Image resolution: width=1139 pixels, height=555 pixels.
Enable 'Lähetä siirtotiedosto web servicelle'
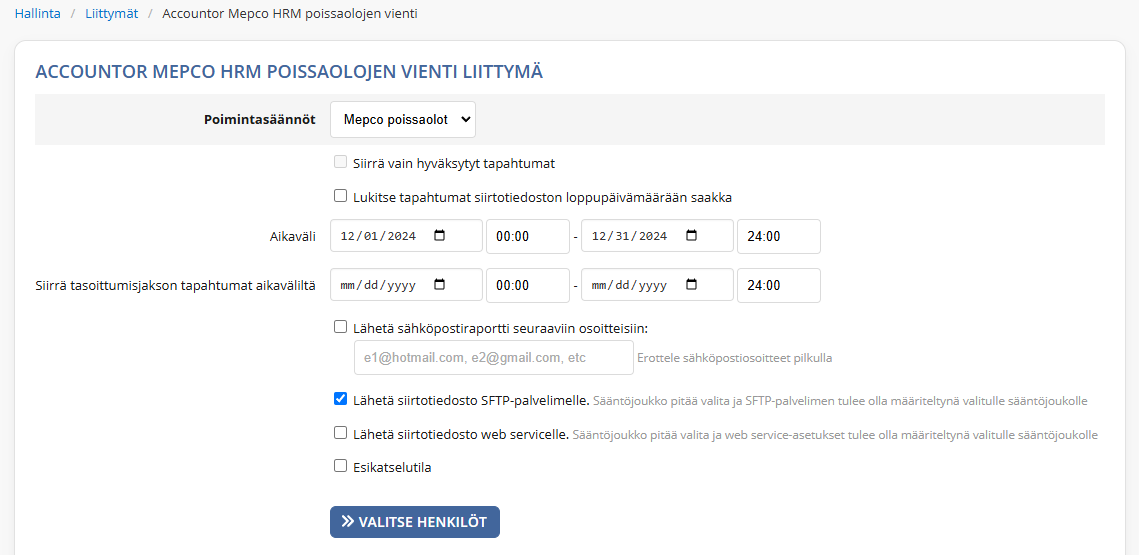tap(340, 433)
